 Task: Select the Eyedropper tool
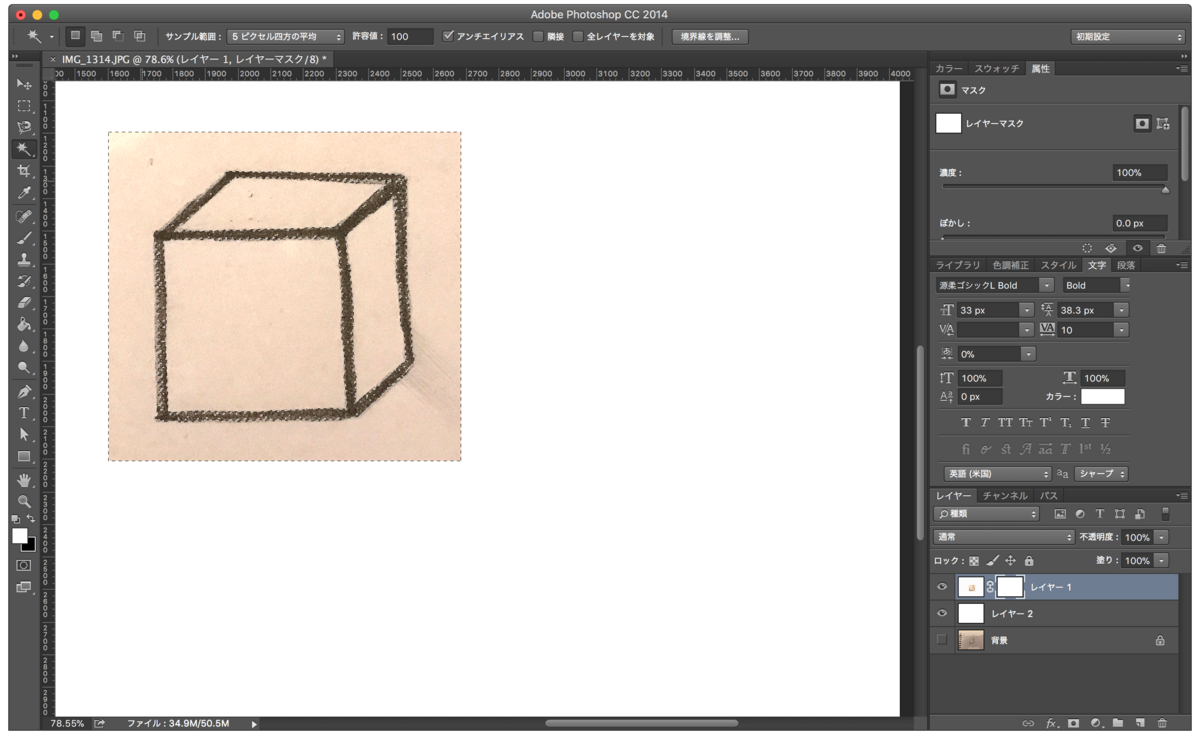point(24,193)
